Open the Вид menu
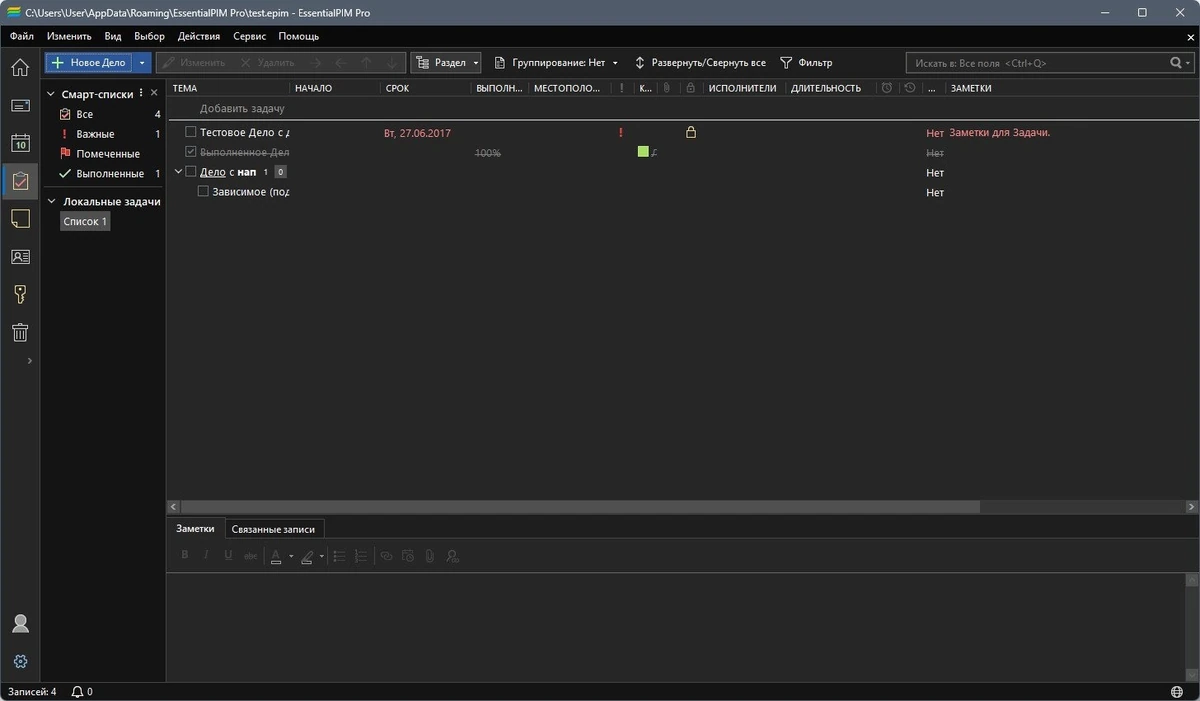 tap(113, 36)
